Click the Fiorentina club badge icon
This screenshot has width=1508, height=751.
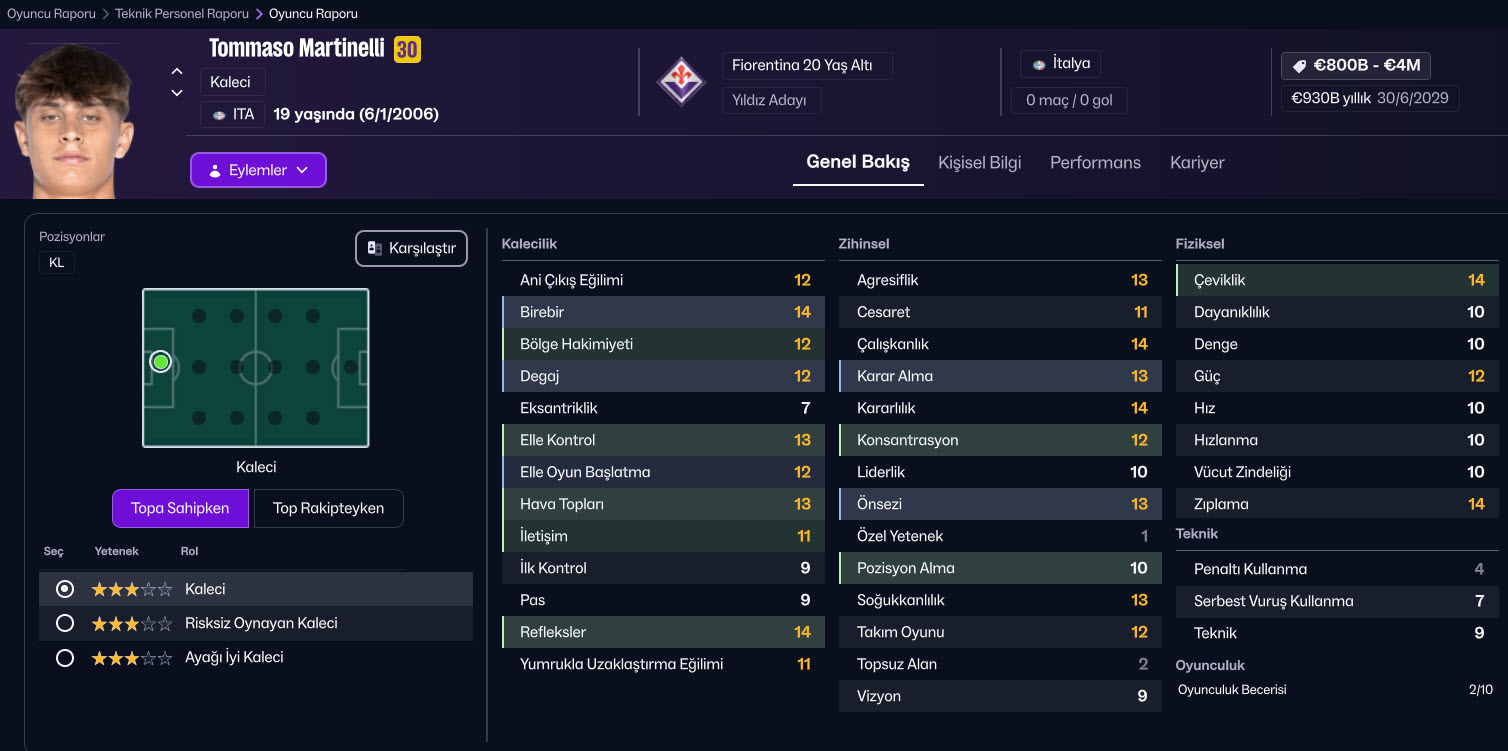[x=681, y=81]
